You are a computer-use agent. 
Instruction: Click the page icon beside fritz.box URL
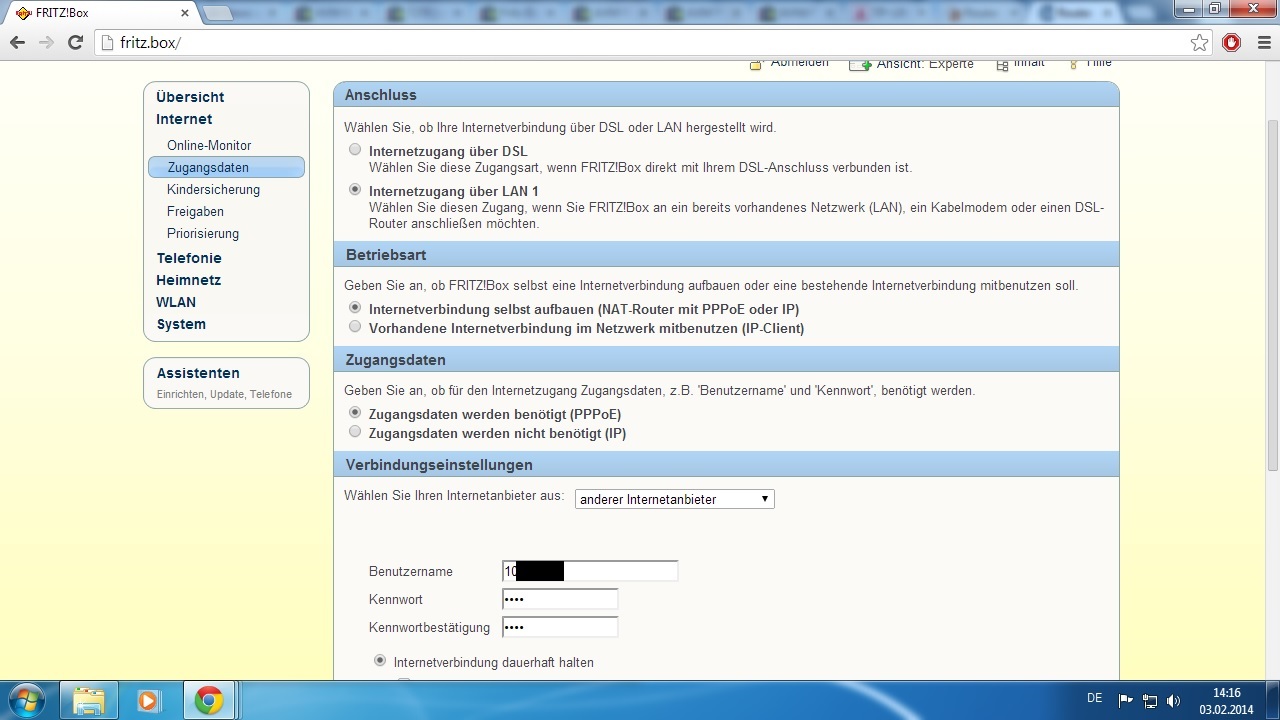[x=108, y=43]
